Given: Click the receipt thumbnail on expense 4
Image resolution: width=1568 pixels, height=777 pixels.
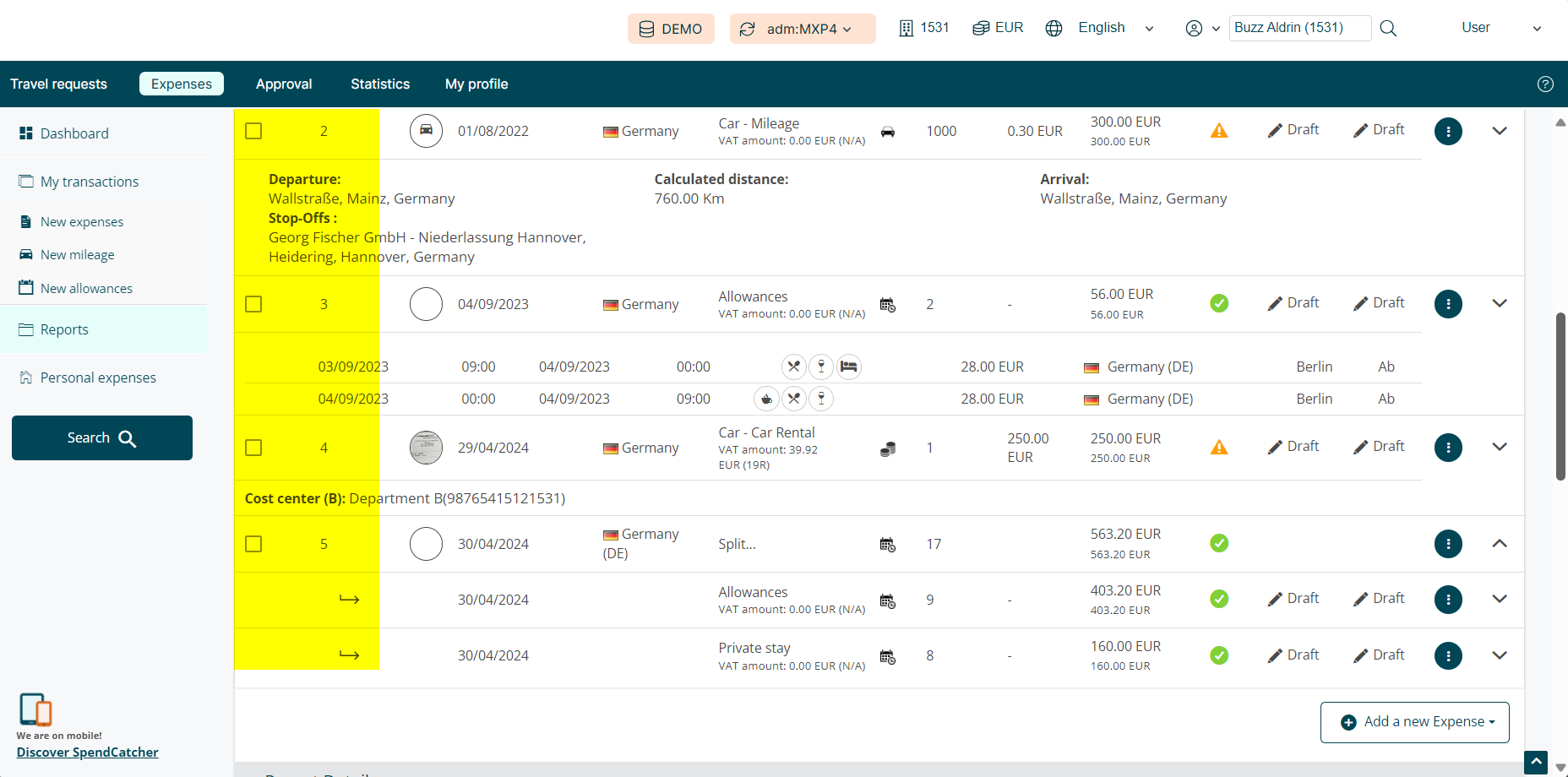Looking at the screenshot, I should [426, 448].
